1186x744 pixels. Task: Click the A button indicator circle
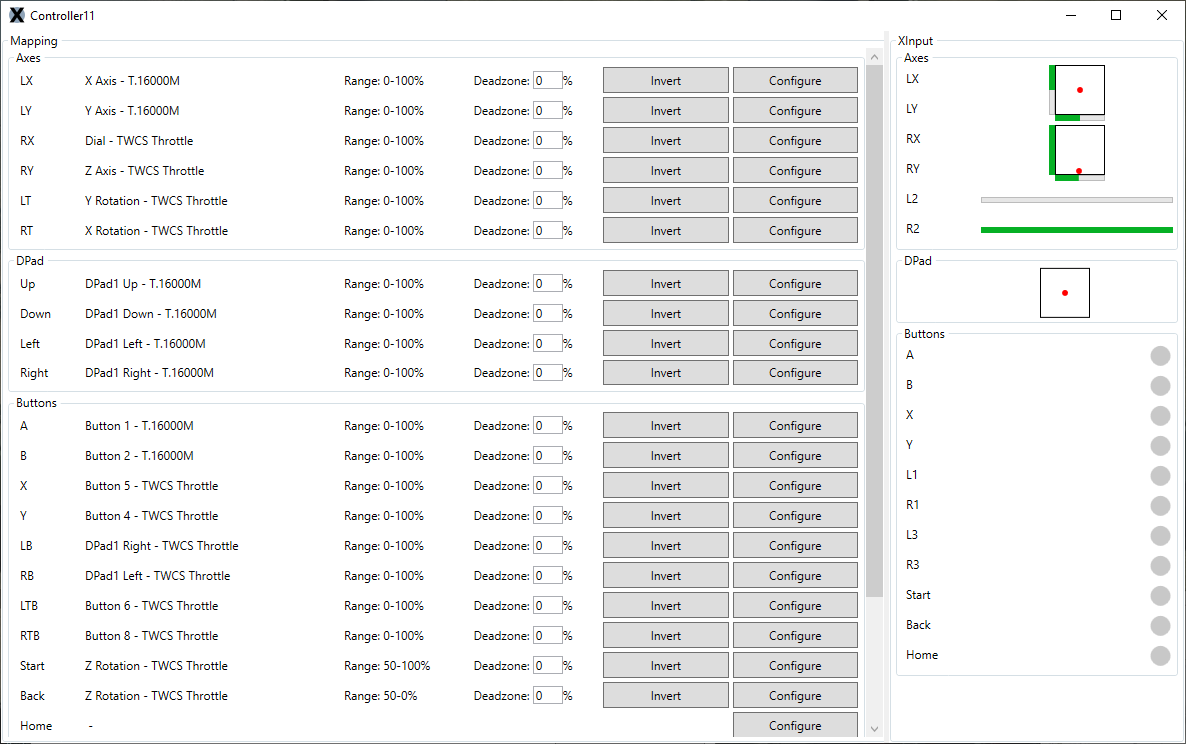tap(1160, 355)
